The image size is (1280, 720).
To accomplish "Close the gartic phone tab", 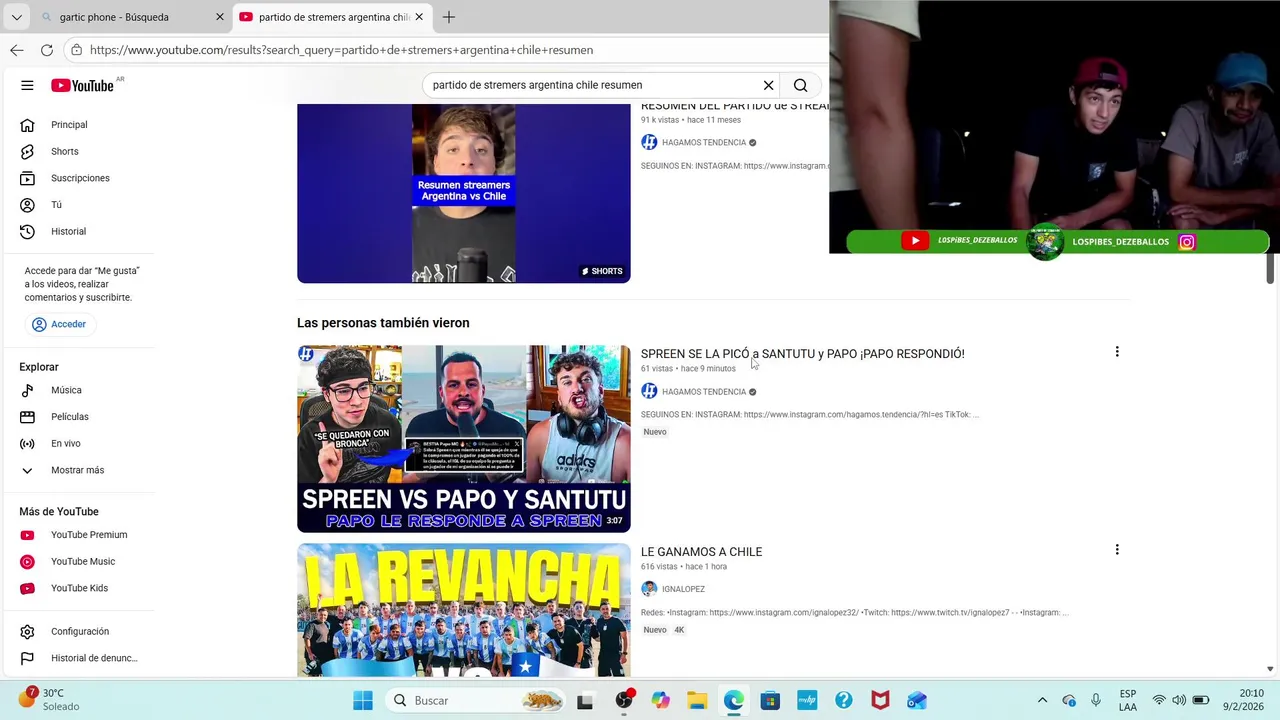I will tap(220, 17).
